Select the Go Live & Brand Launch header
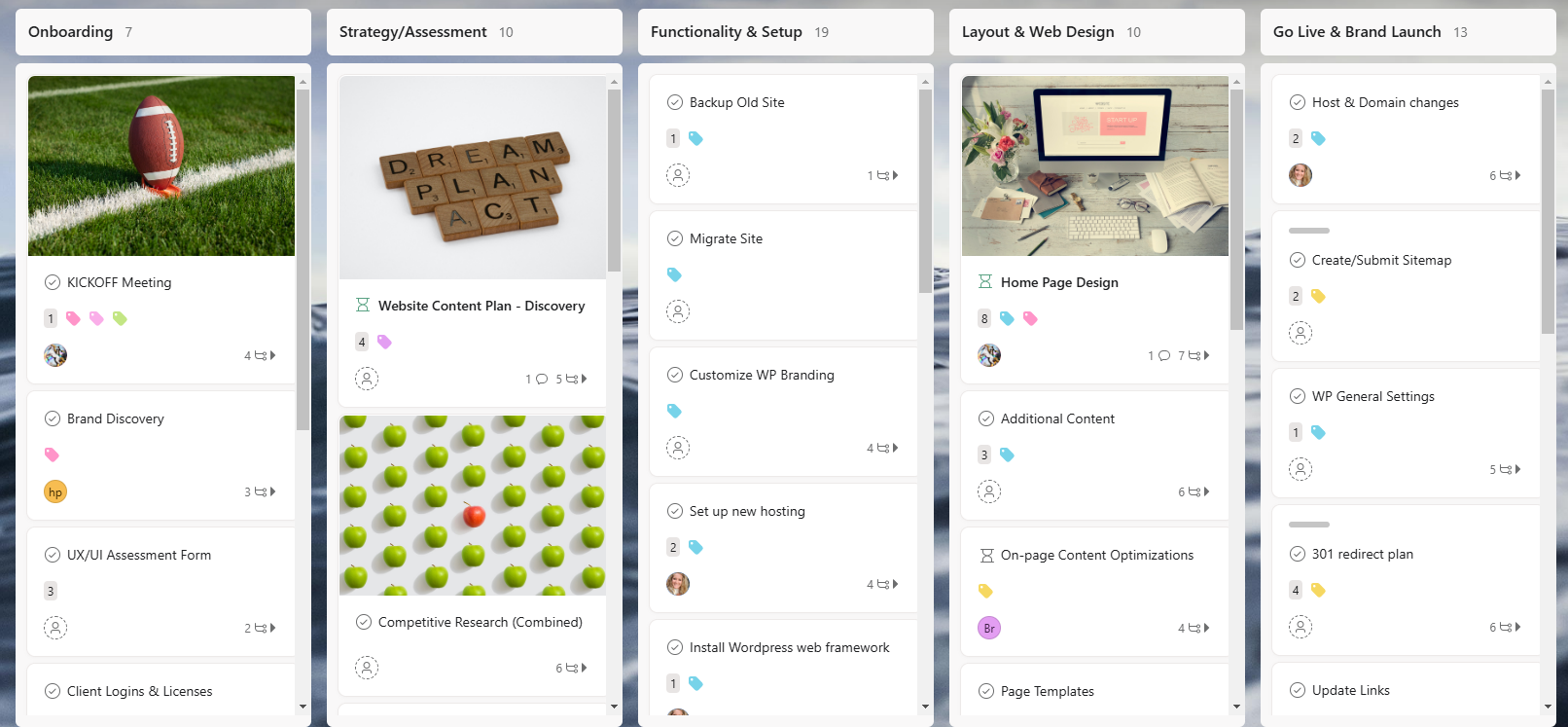Image resolution: width=1568 pixels, height=727 pixels. pyautogui.click(x=1408, y=32)
